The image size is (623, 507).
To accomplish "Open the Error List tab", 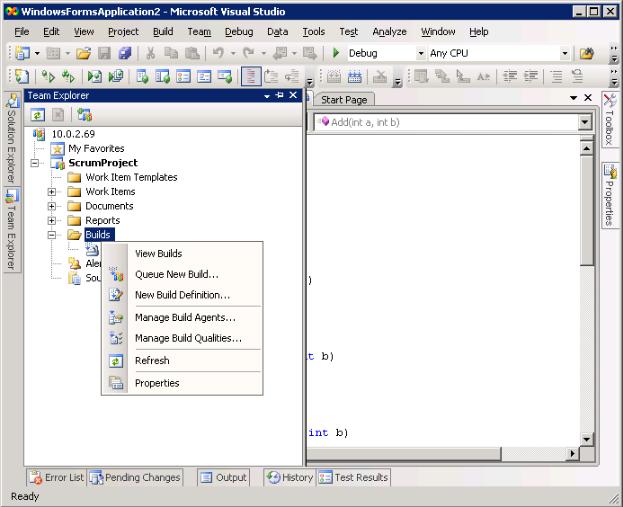I will [x=57, y=477].
